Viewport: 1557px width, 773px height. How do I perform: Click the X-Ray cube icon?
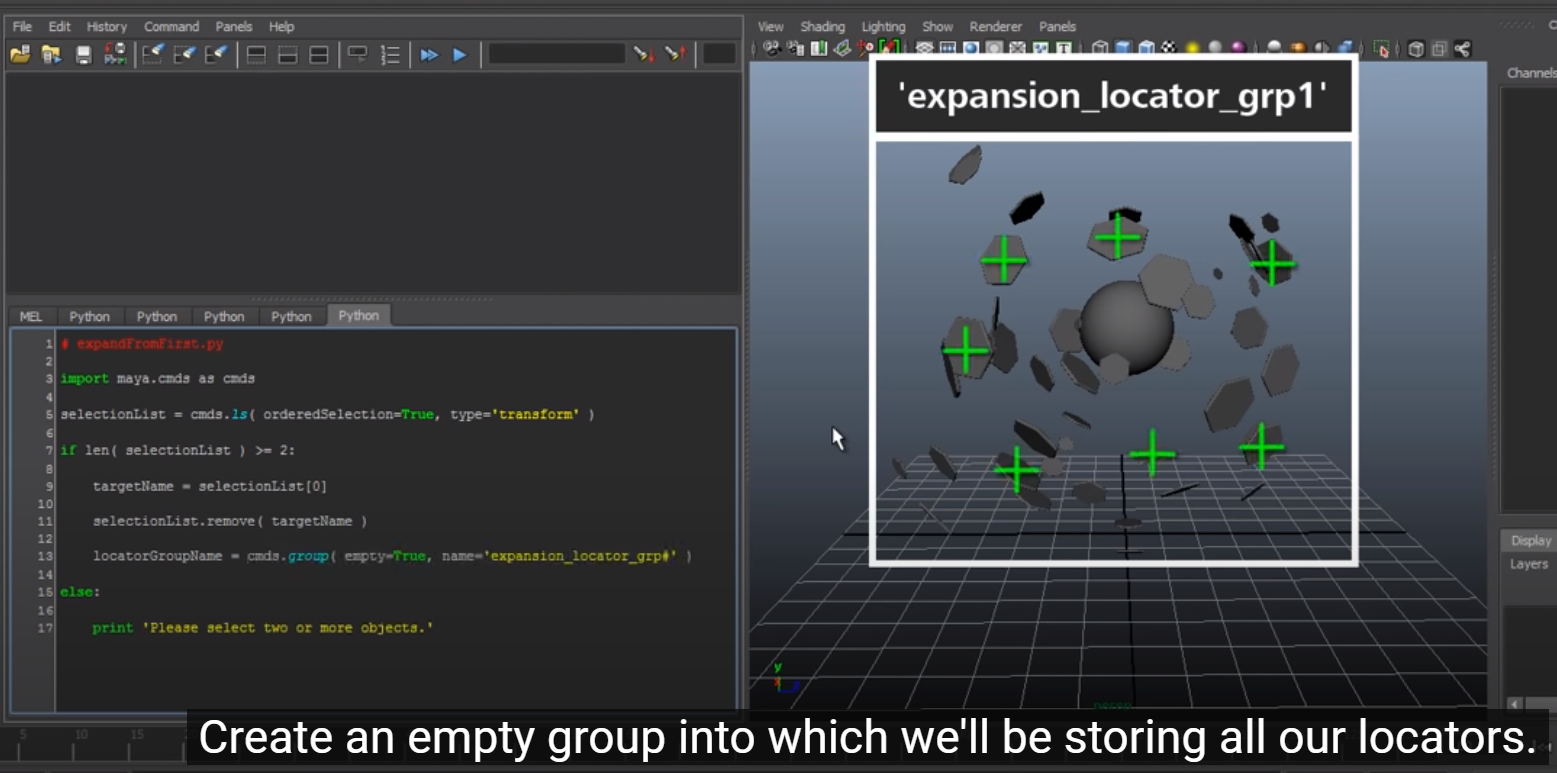tap(1415, 48)
